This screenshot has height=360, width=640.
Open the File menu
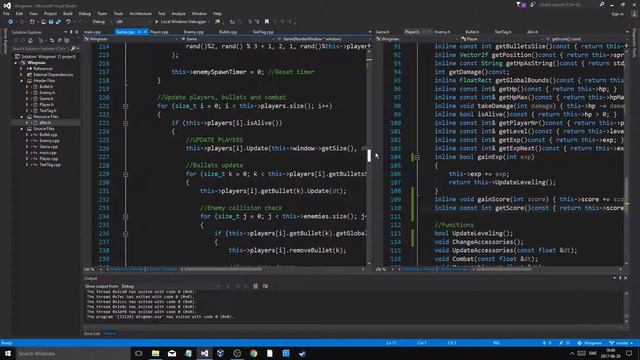6,13
